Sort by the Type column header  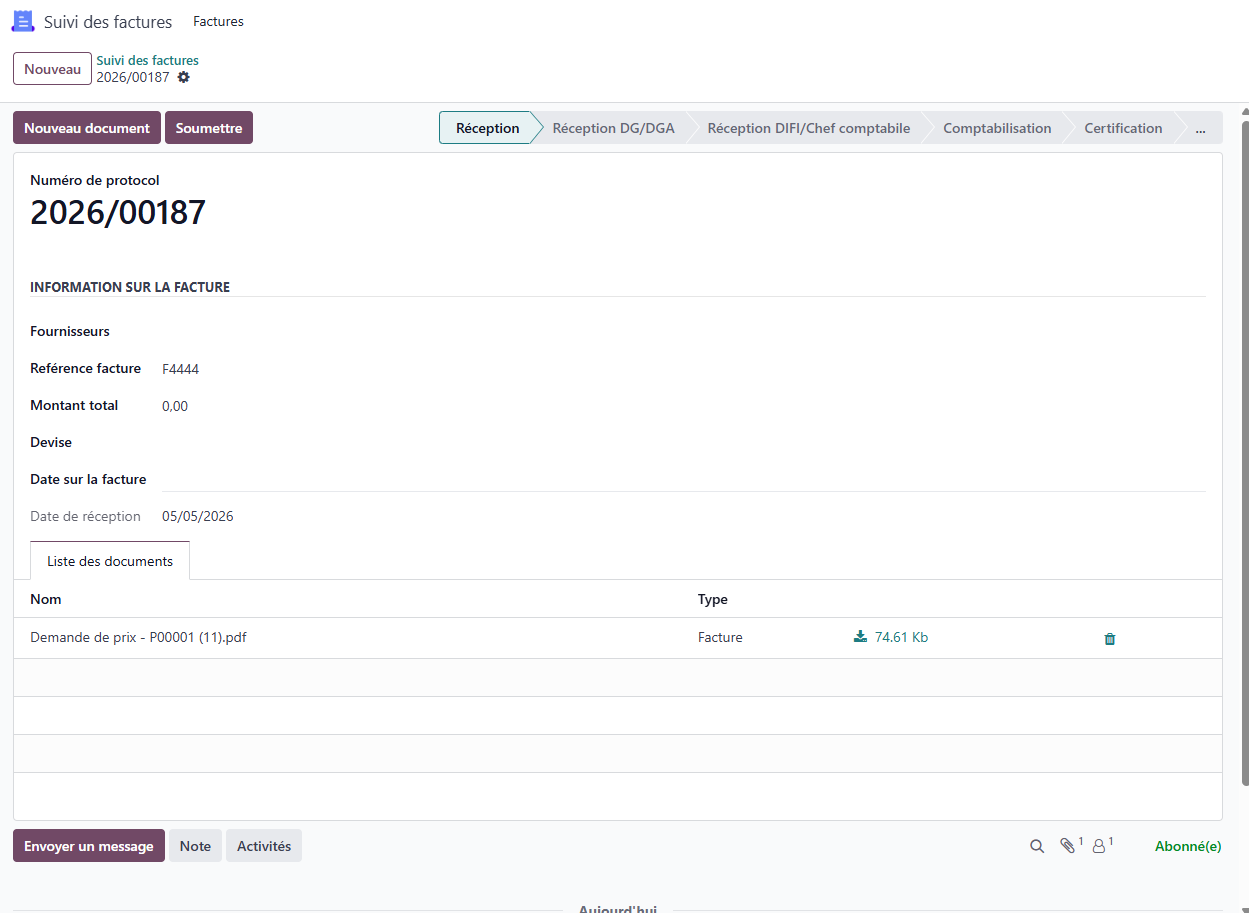coord(713,599)
